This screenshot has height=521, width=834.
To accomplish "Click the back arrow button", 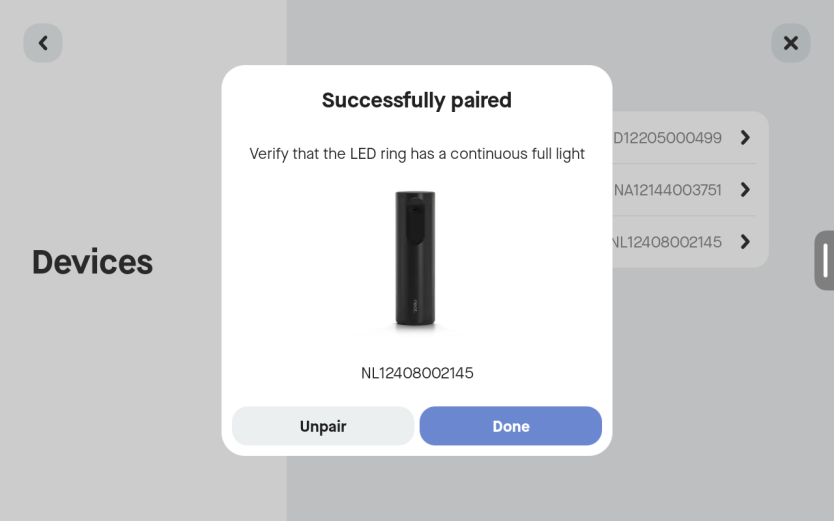I will pyautogui.click(x=43, y=43).
